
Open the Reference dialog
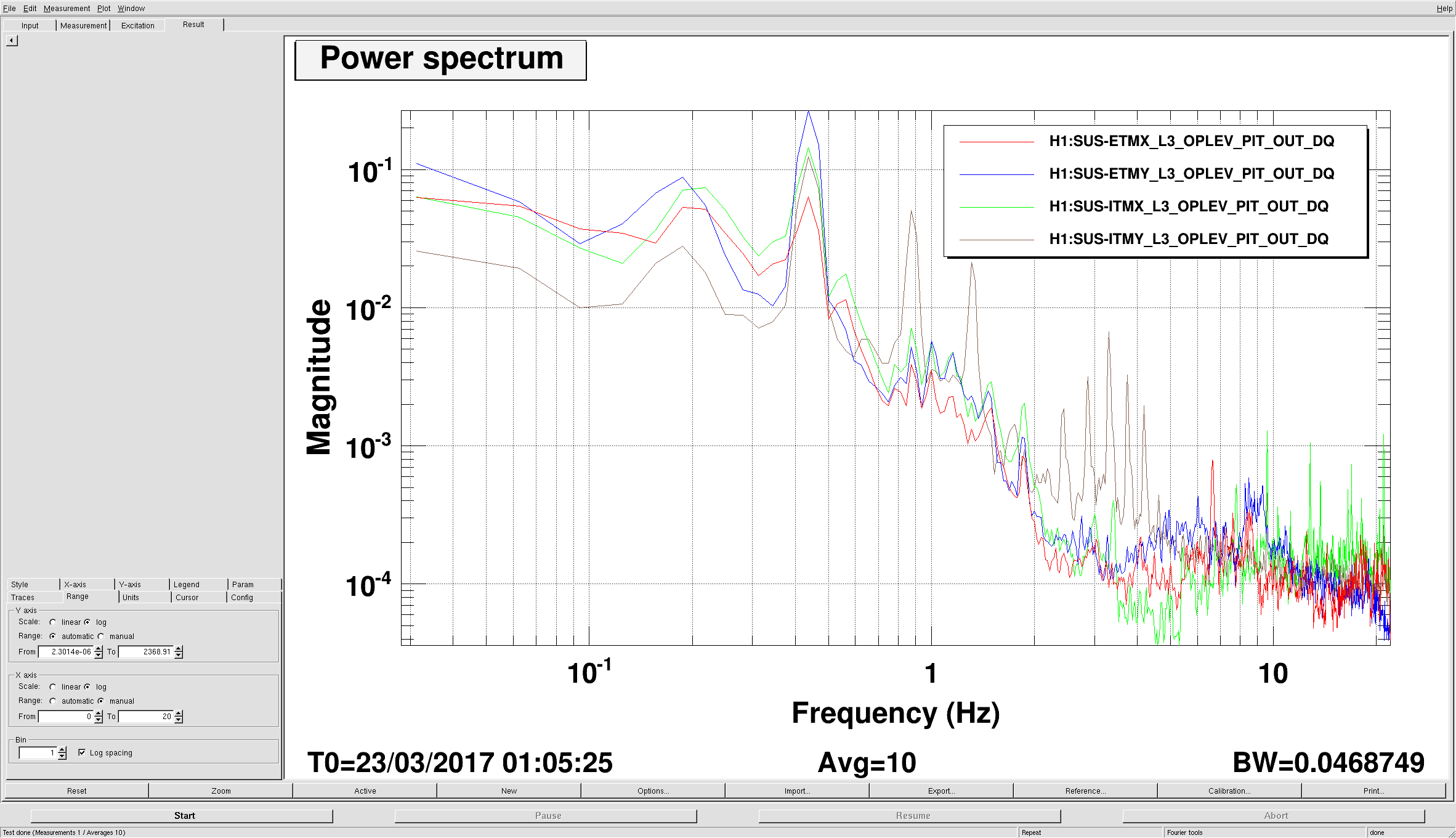(x=1086, y=791)
